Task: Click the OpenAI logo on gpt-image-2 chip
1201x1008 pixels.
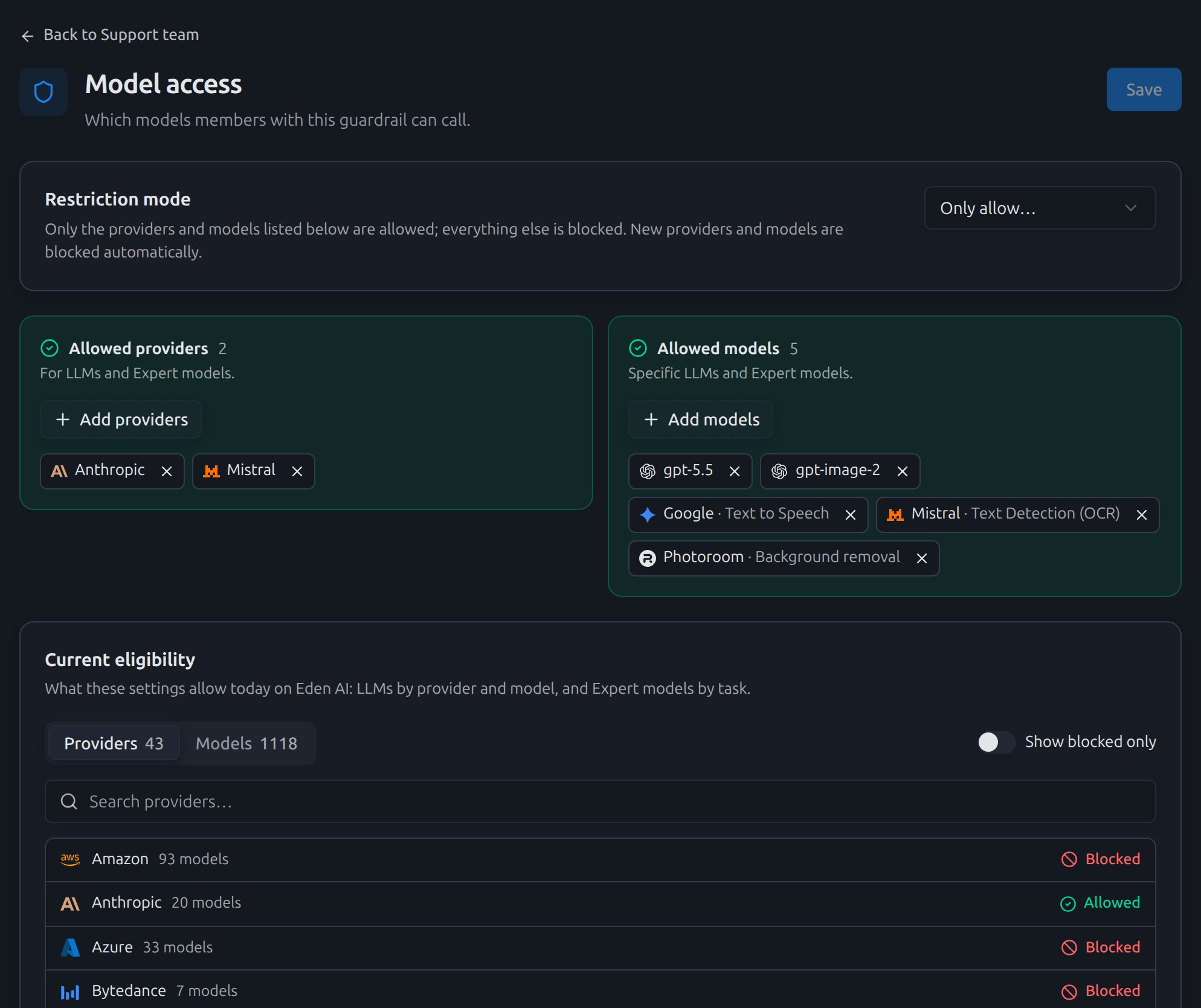Action: (x=779, y=471)
